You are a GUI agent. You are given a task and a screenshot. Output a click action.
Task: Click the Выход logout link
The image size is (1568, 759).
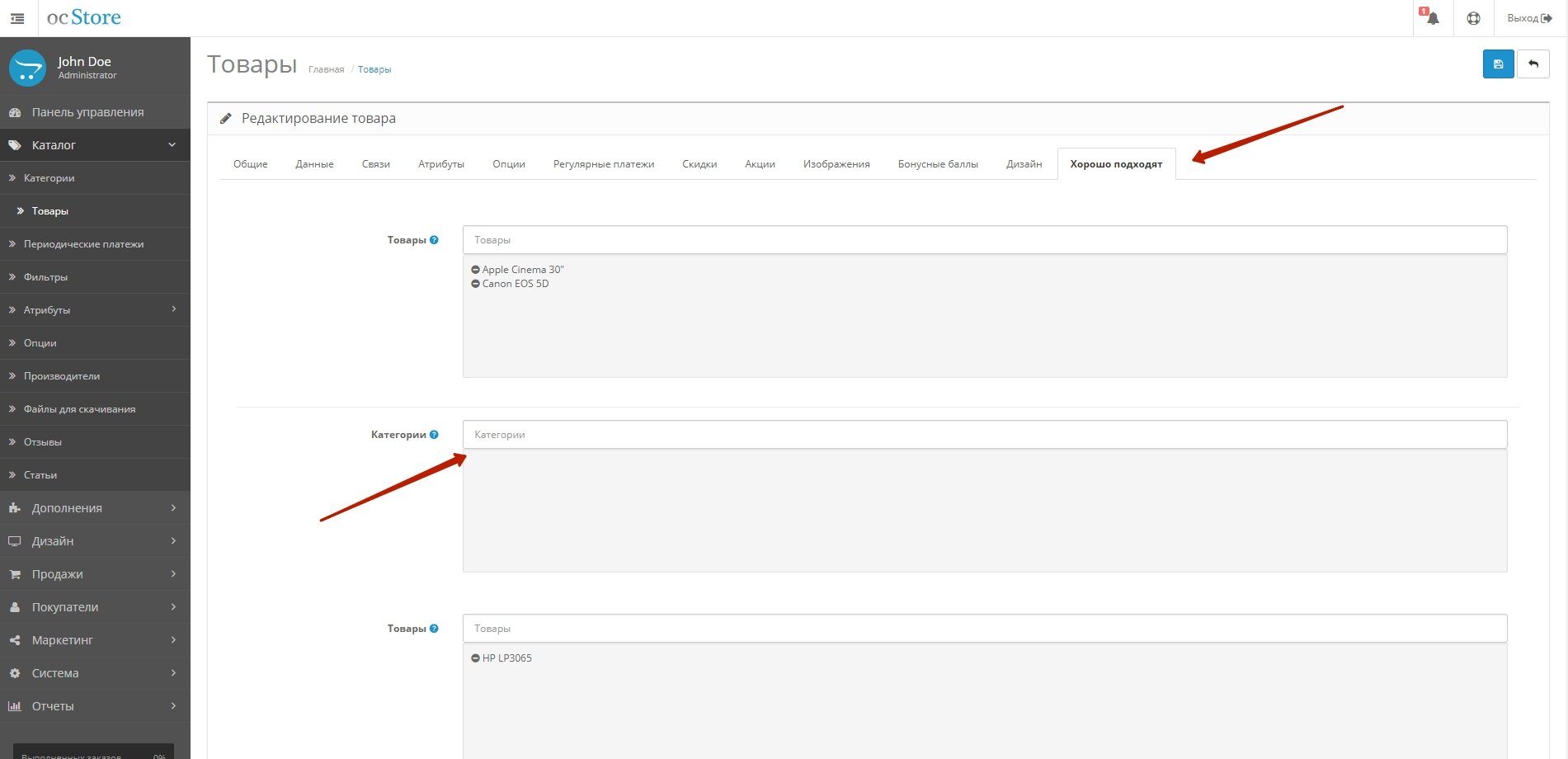(x=1528, y=18)
